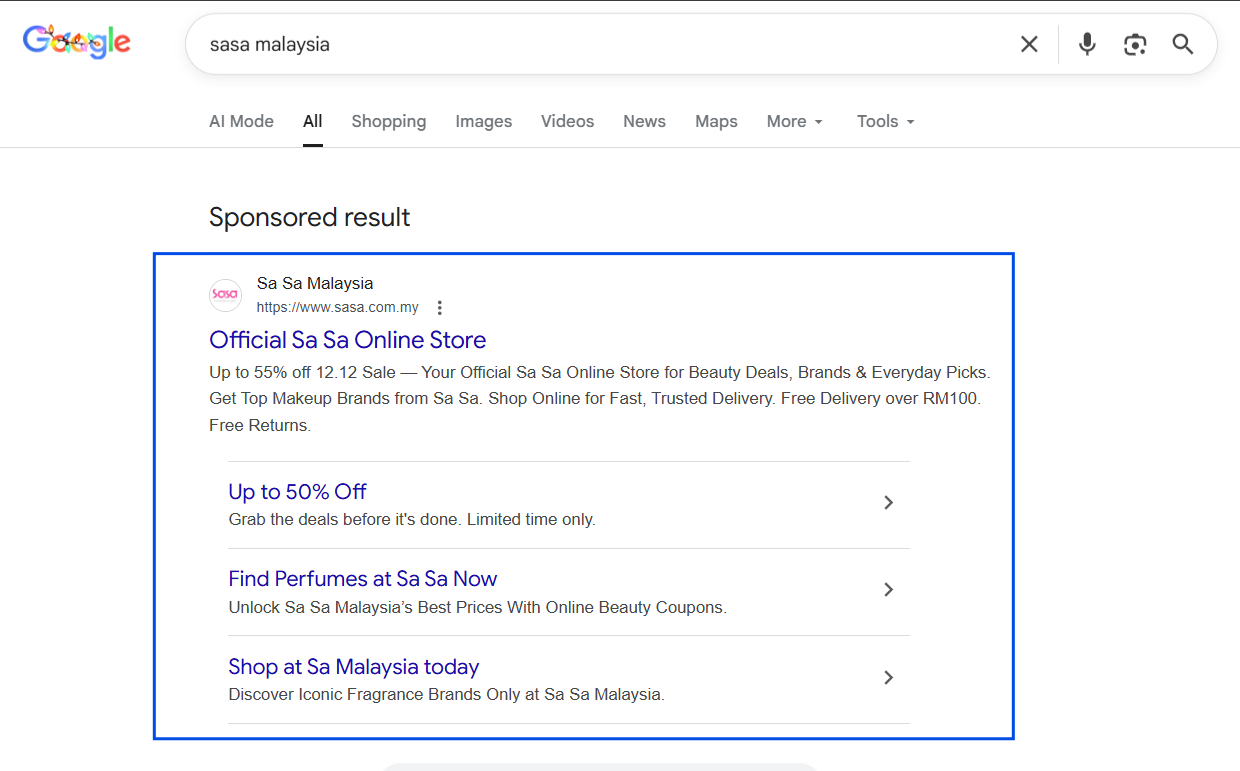This screenshot has width=1240, height=771.
Task: Open the Images tab
Action: (x=484, y=121)
